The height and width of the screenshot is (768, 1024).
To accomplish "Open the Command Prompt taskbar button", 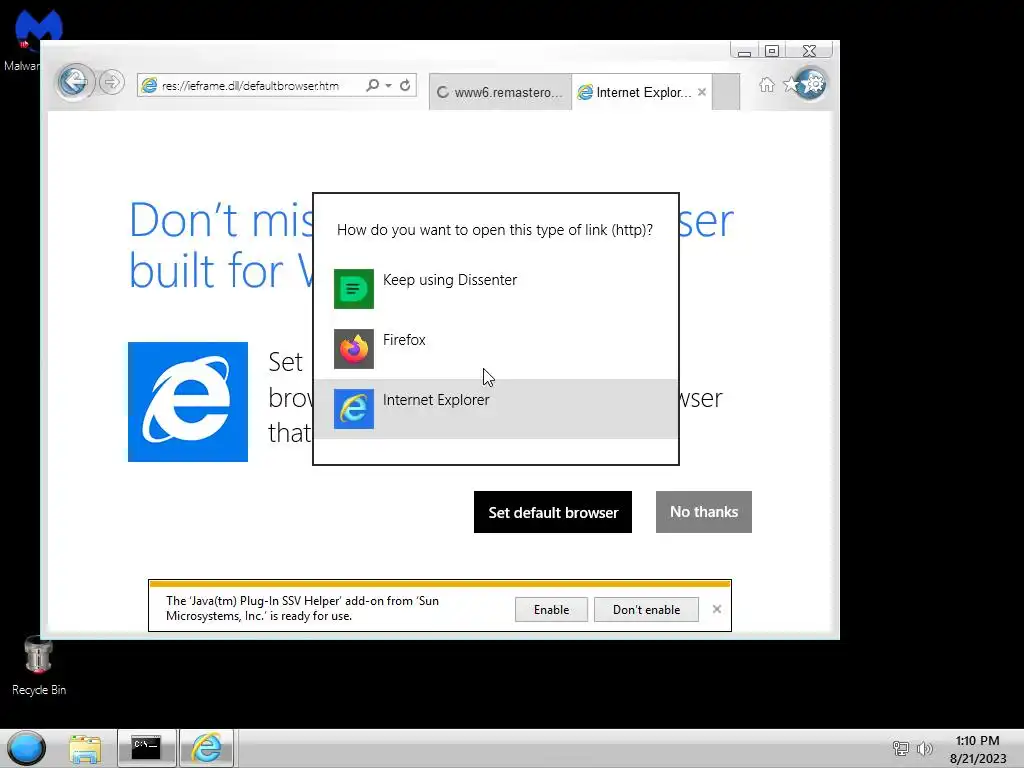I will (x=146, y=748).
